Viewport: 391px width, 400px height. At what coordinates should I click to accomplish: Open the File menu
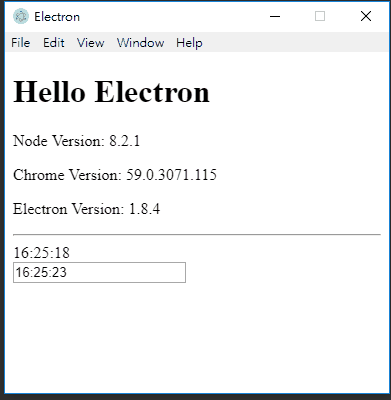pyautogui.click(x=20, y=43)
